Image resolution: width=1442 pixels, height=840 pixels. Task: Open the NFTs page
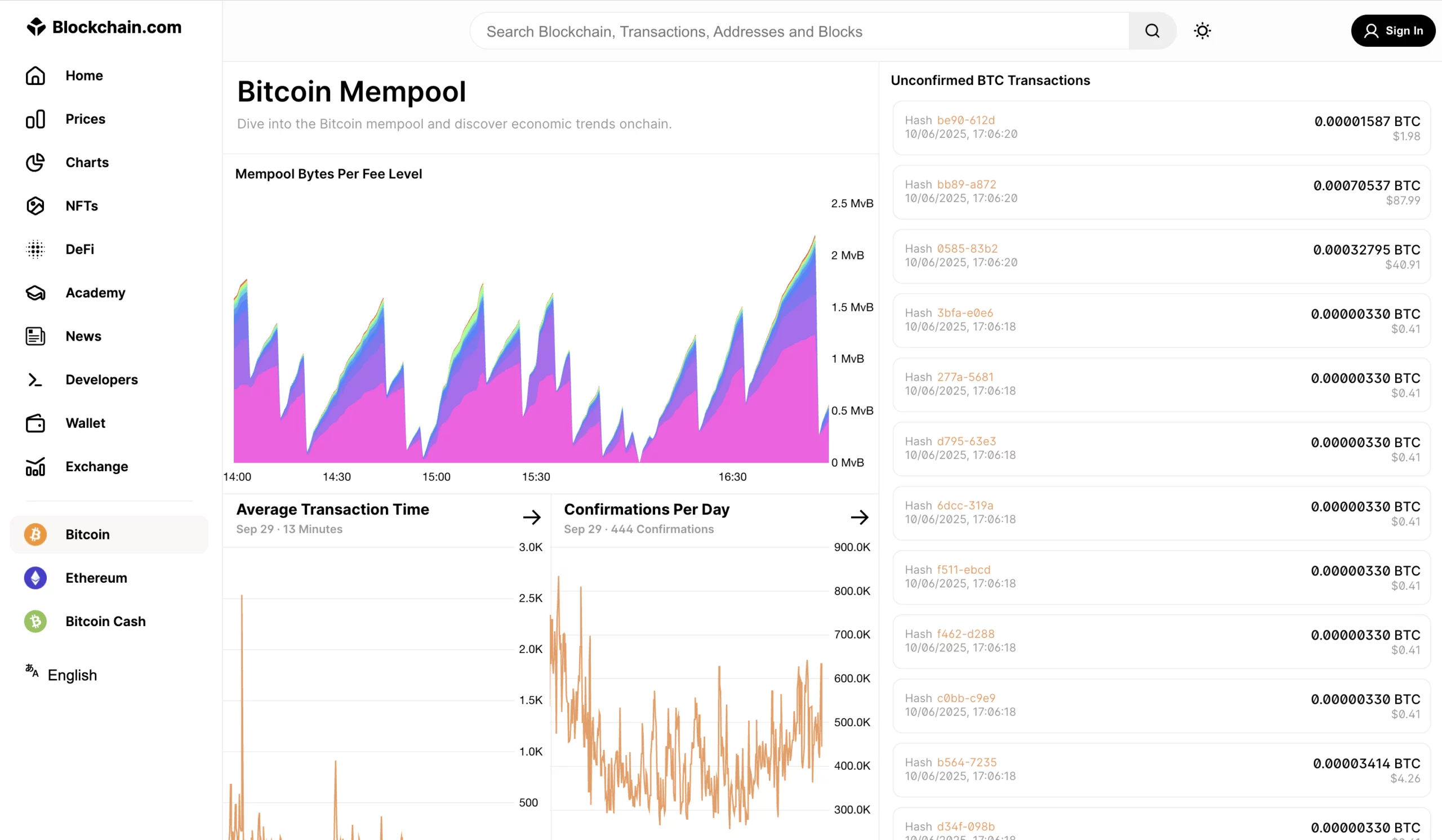(x=81, y=206)
